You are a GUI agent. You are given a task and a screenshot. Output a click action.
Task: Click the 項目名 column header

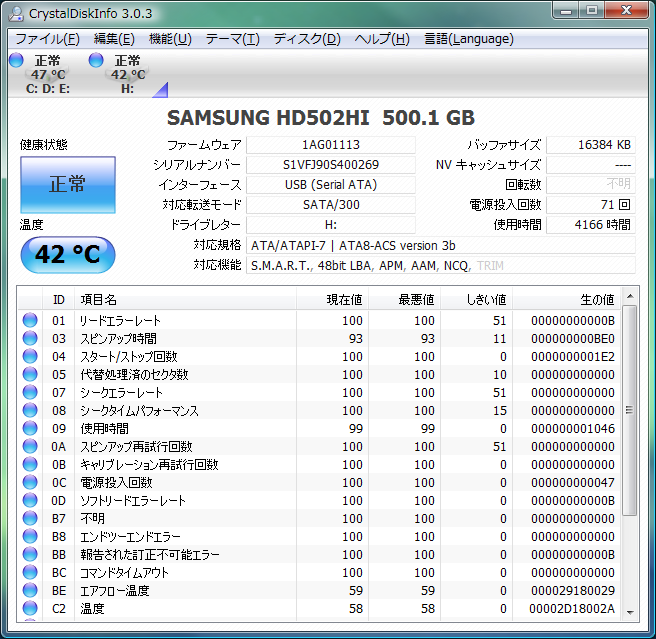click(185, 300)
